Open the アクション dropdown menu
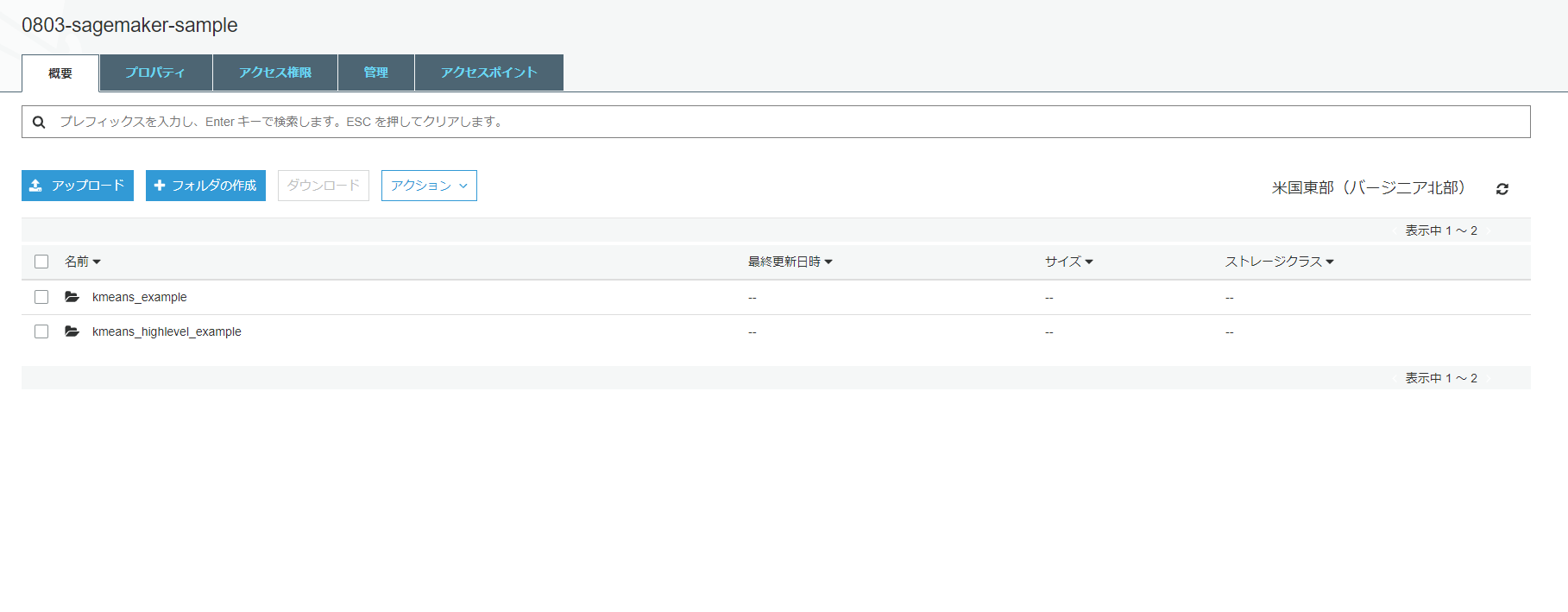The width and height of the screenshot is (1568, 612). click(x=429, y=186)
